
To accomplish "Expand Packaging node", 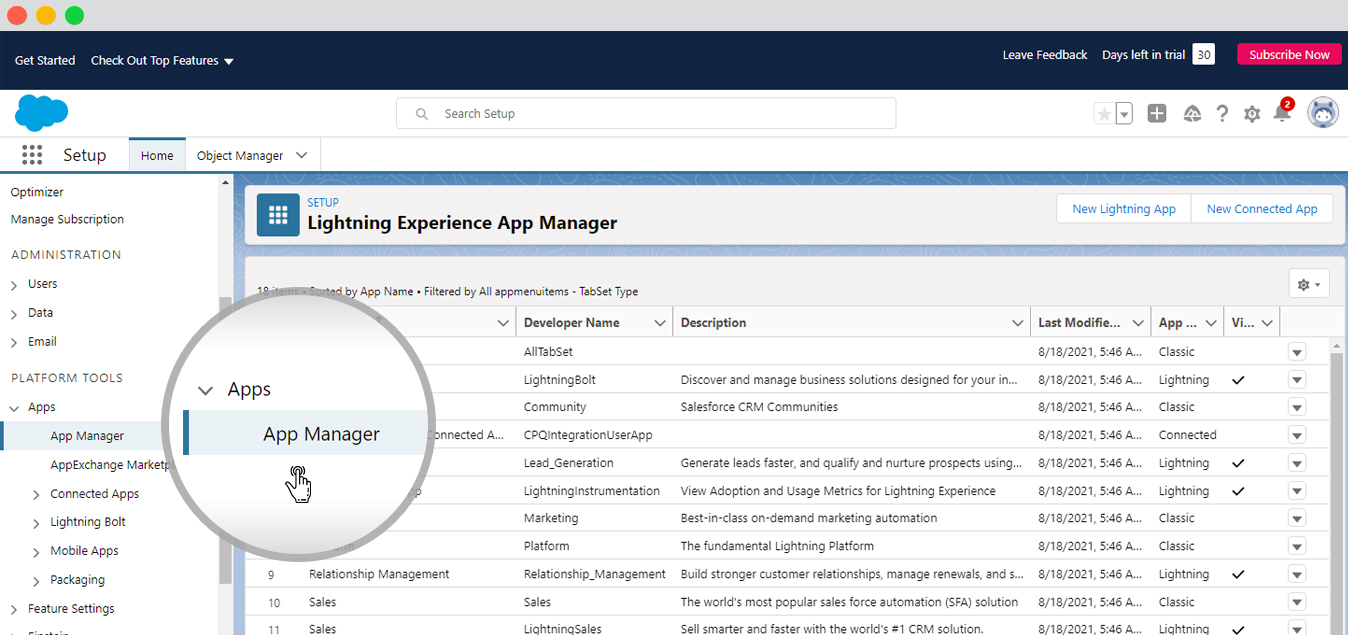I will coord(36,580).
